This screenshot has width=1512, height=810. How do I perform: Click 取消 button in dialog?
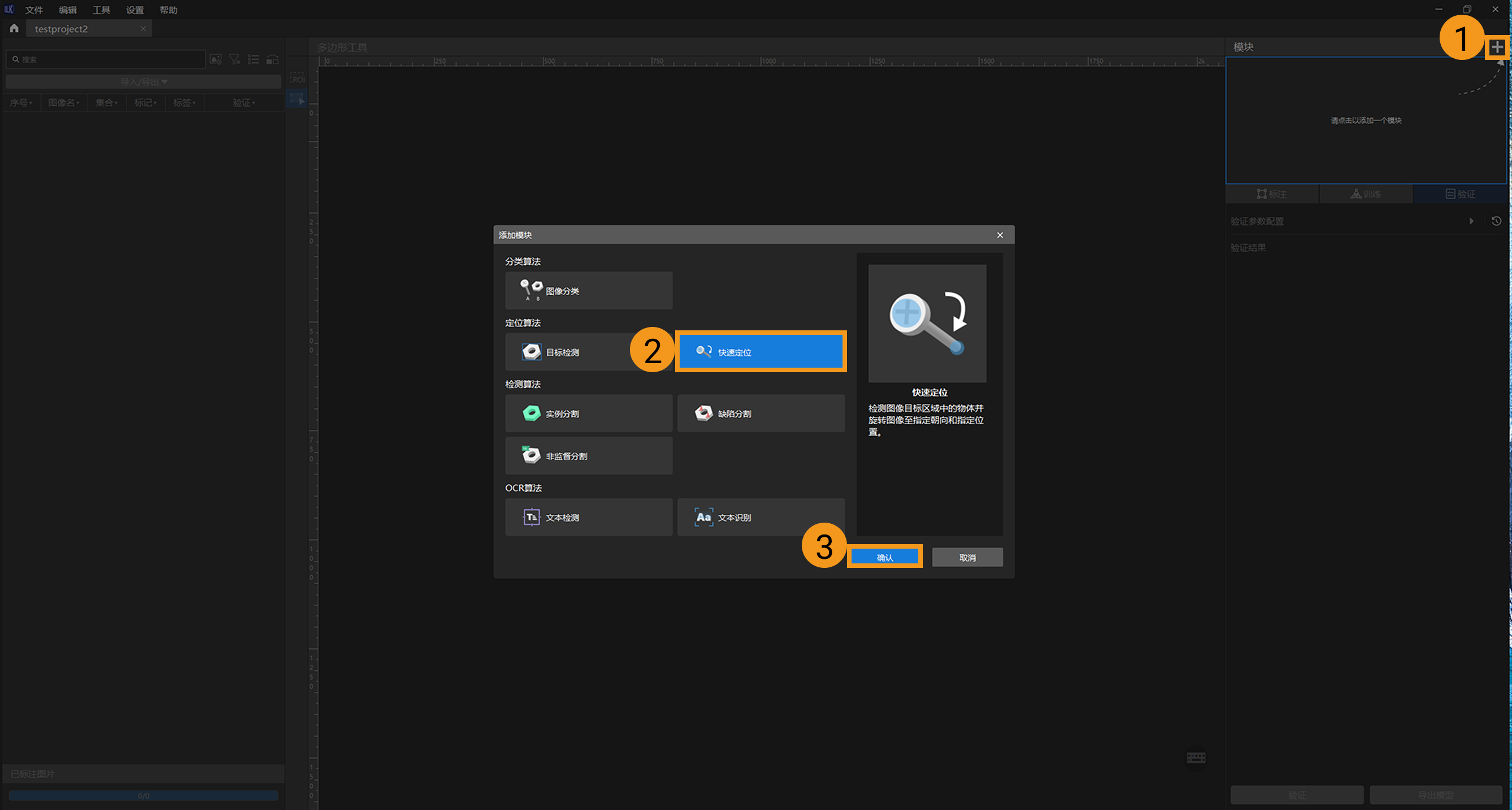(967, 557)
